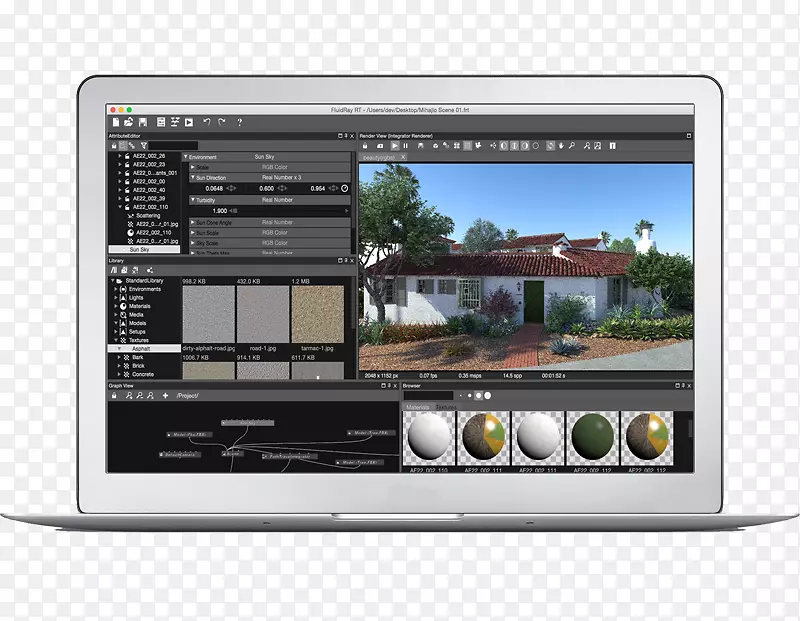Click the Render View camera icon

(x=380, y=146)
